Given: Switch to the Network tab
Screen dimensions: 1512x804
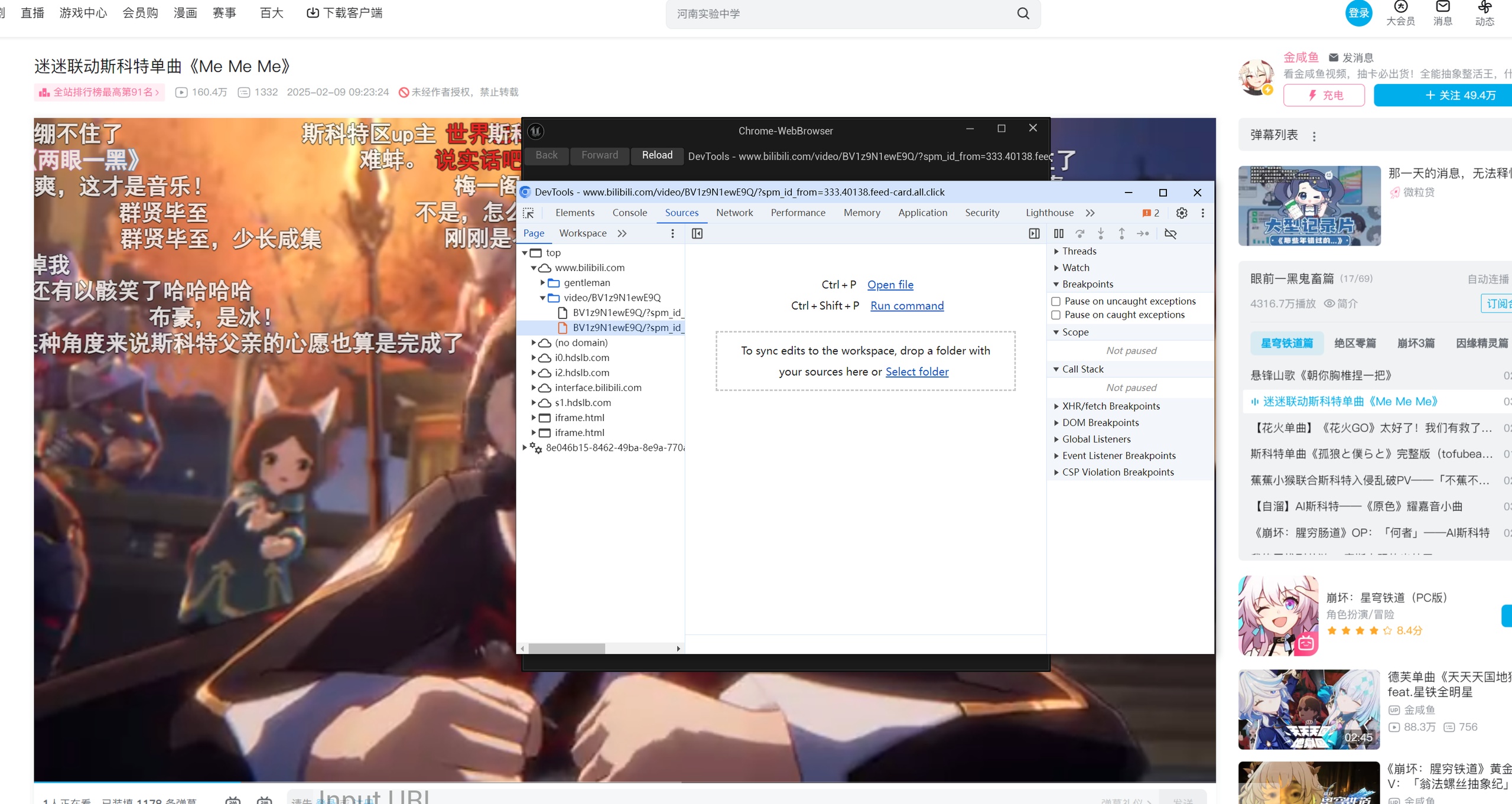Looking at the screenshot, I should click(x=734, y=213).
